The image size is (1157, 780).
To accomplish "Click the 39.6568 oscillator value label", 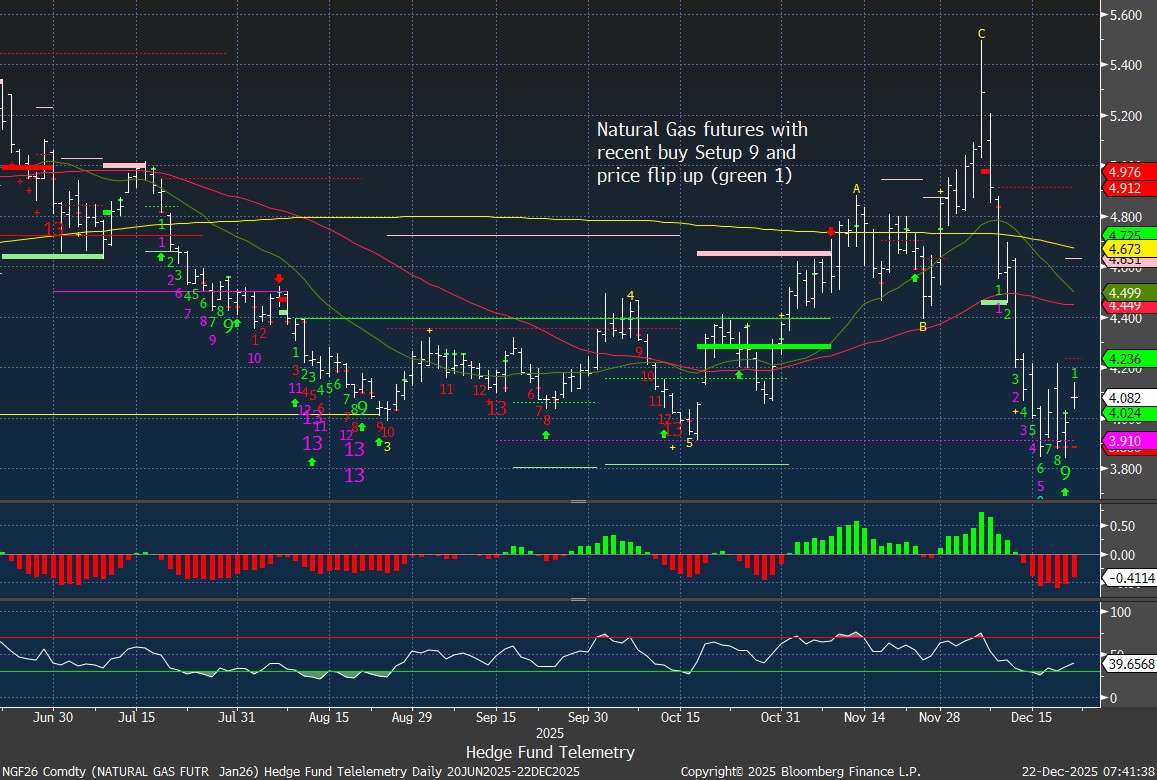I will coord(1127,663).
